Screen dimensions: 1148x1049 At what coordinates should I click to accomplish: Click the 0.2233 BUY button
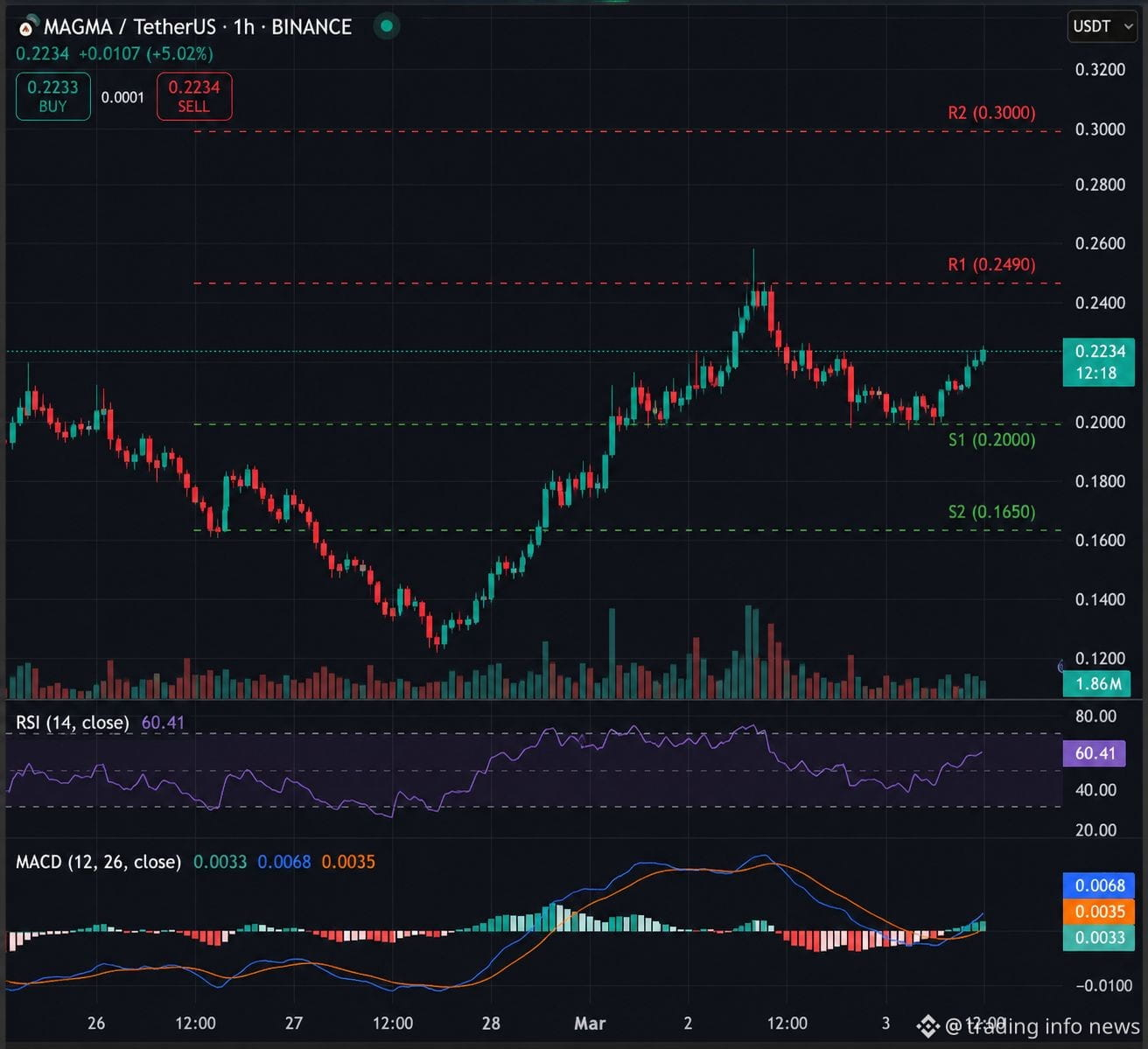tap(52, 96)
